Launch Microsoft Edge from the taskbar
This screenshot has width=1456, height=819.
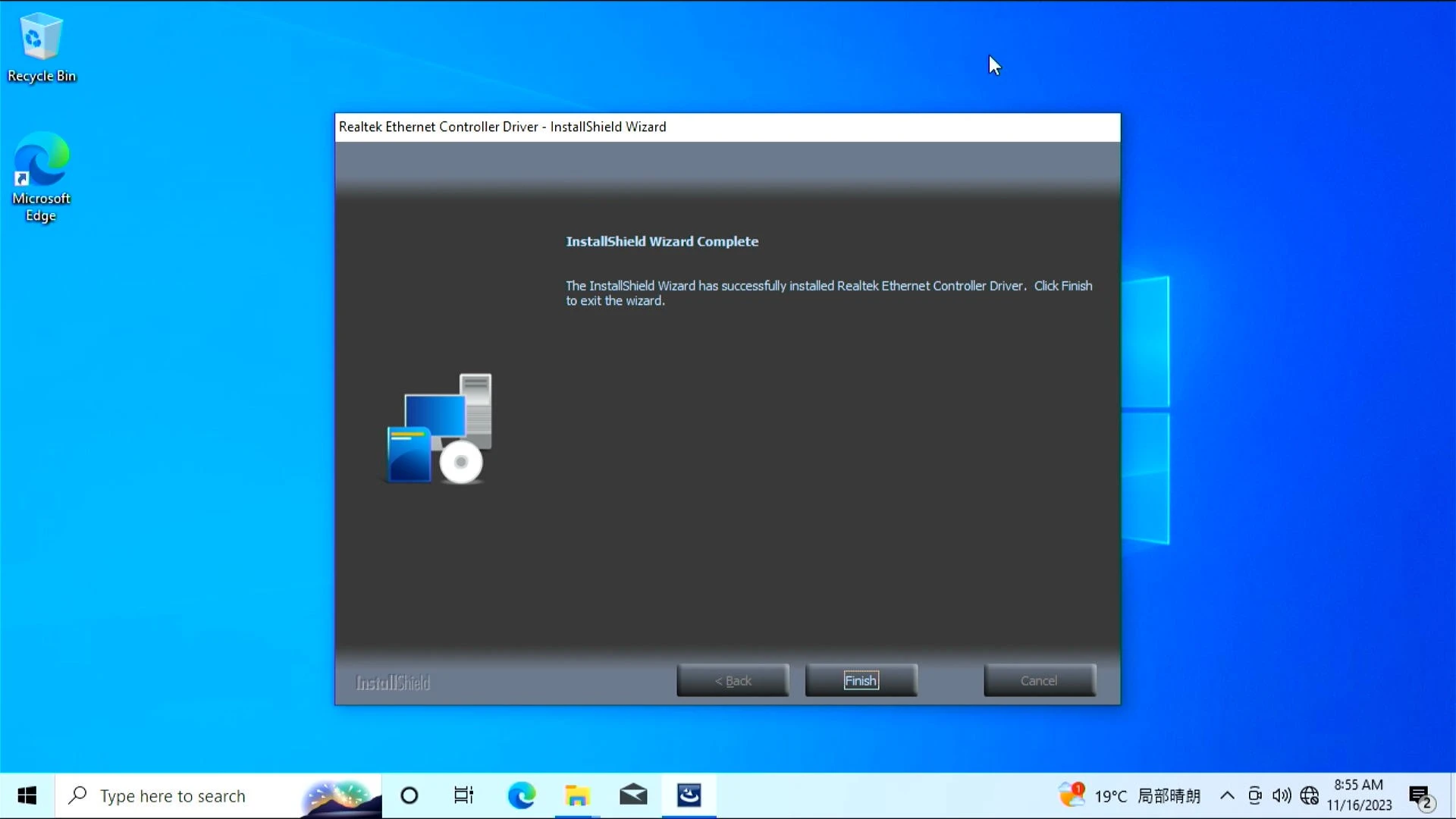522,795
